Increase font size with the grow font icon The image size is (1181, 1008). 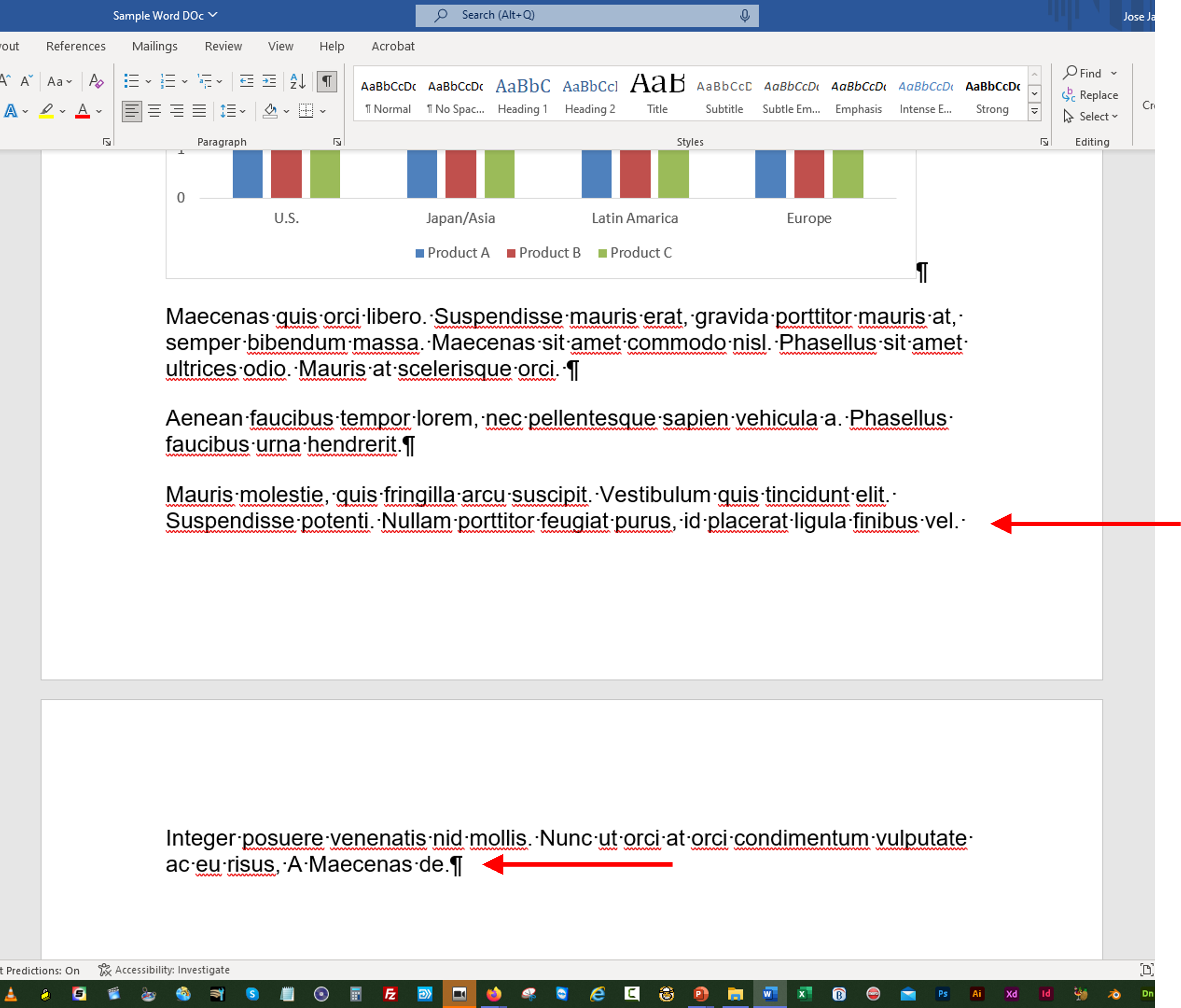click(x=5, y=80)
